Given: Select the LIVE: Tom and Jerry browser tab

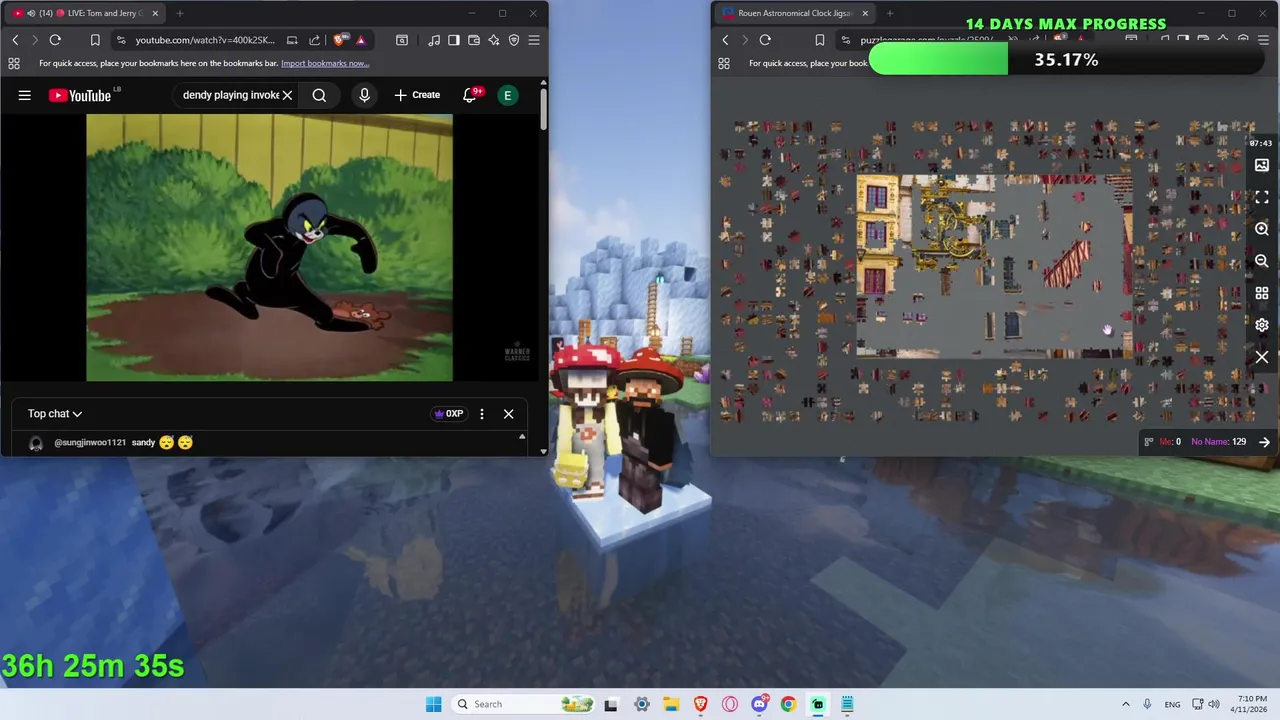Looking at the screenshot, I should coord(85,13).
